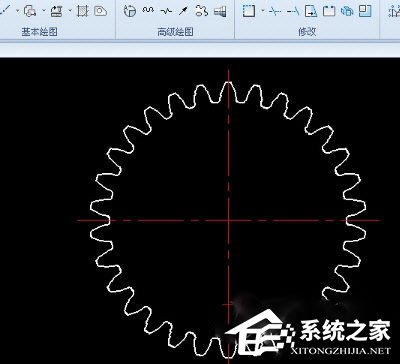Select the dashed rectangle tool in 修改

(x=249, y=11)
